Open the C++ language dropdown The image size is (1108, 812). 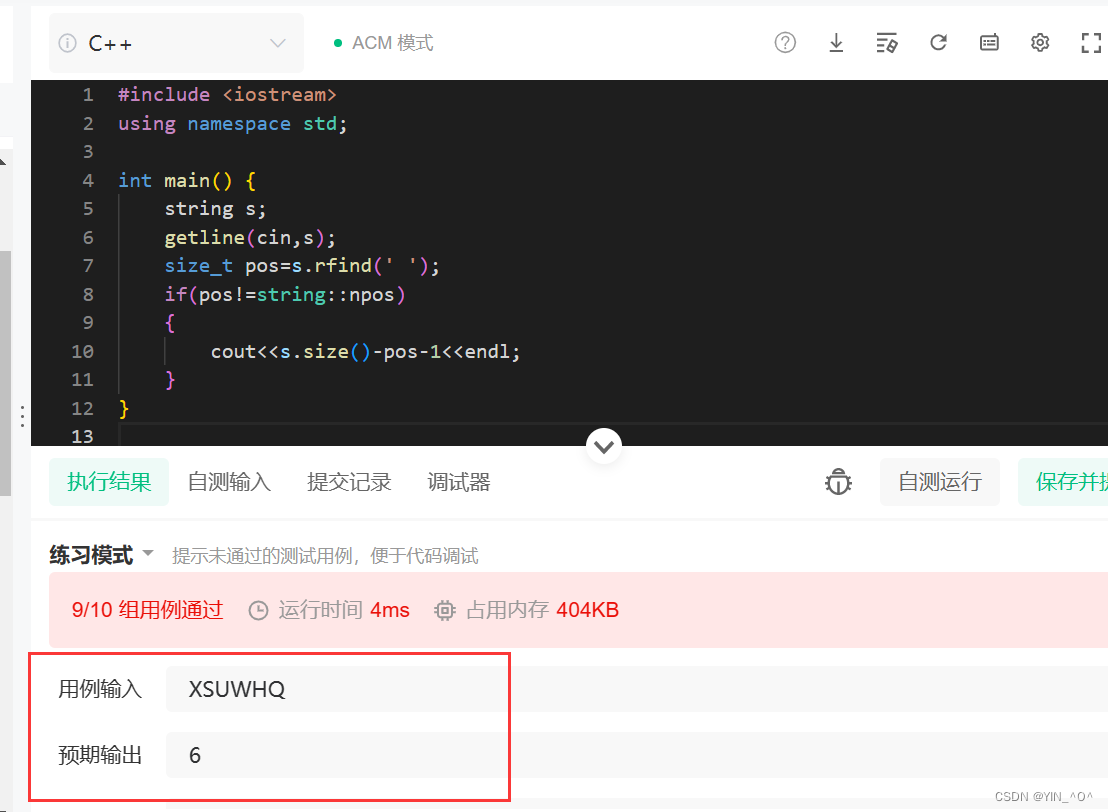click(x=176, y=43)
